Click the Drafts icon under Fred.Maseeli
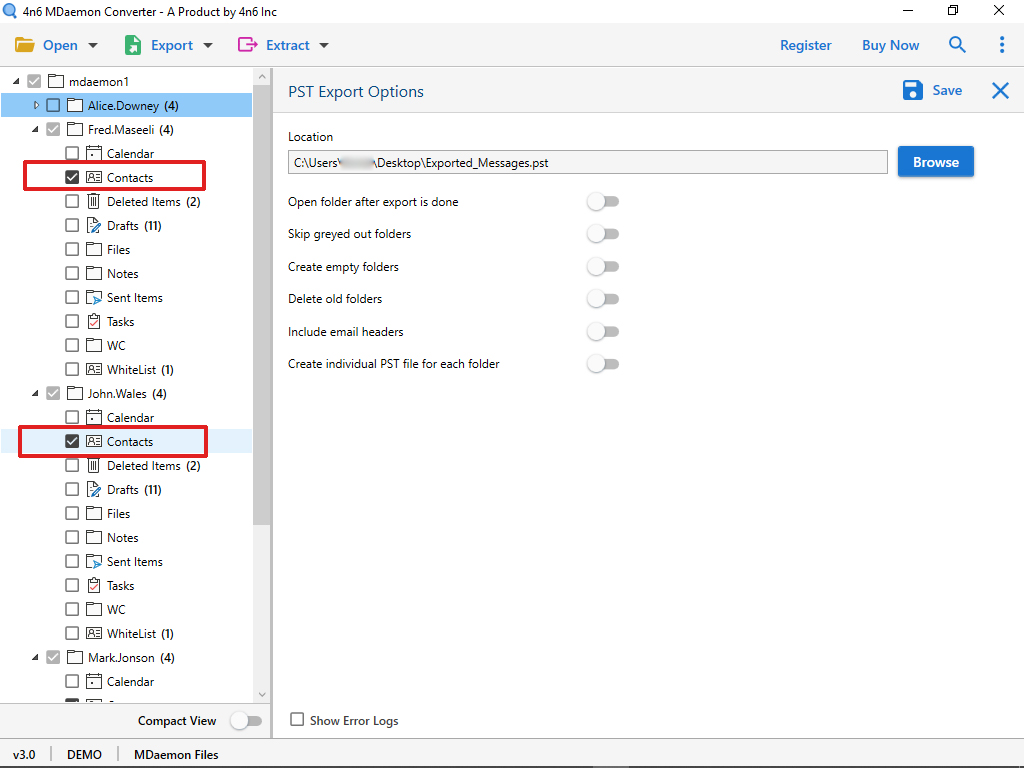Image resolution: width=1024 pixels, height=768 pixels. [x=94, y=225]
